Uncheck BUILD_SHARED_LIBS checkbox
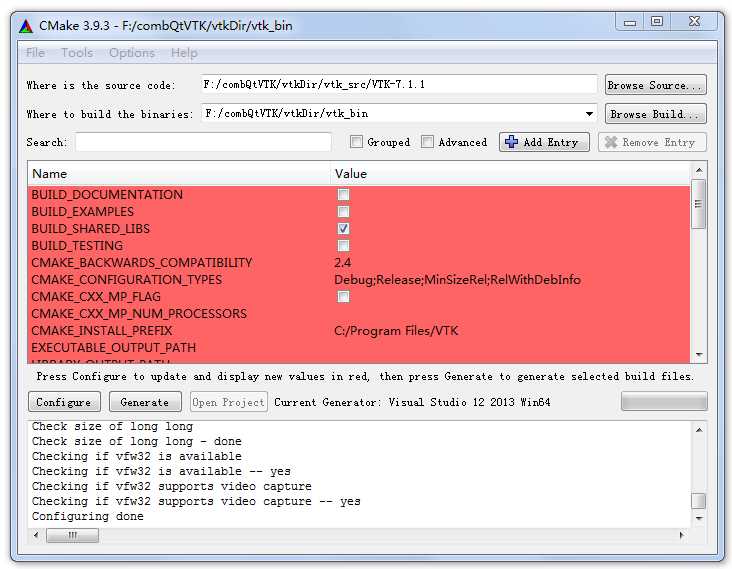This screenshot has height=569, width=732. pyautogui.click(x=343, y=229)
